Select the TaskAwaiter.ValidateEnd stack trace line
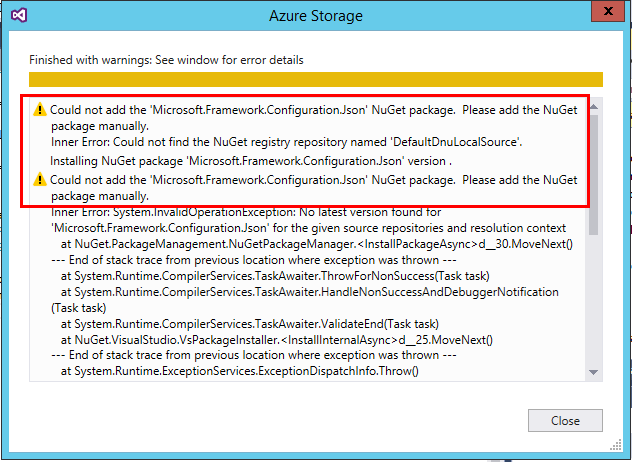632x462 pixels. 249,324
